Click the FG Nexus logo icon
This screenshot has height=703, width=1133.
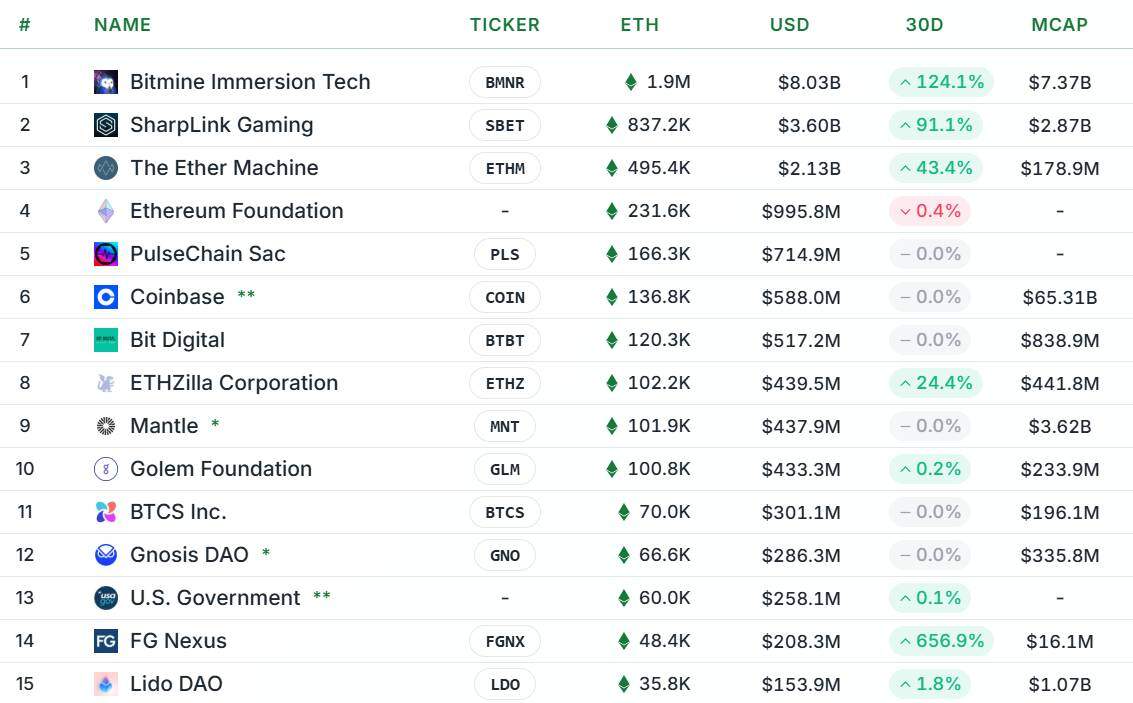point(106,641)
